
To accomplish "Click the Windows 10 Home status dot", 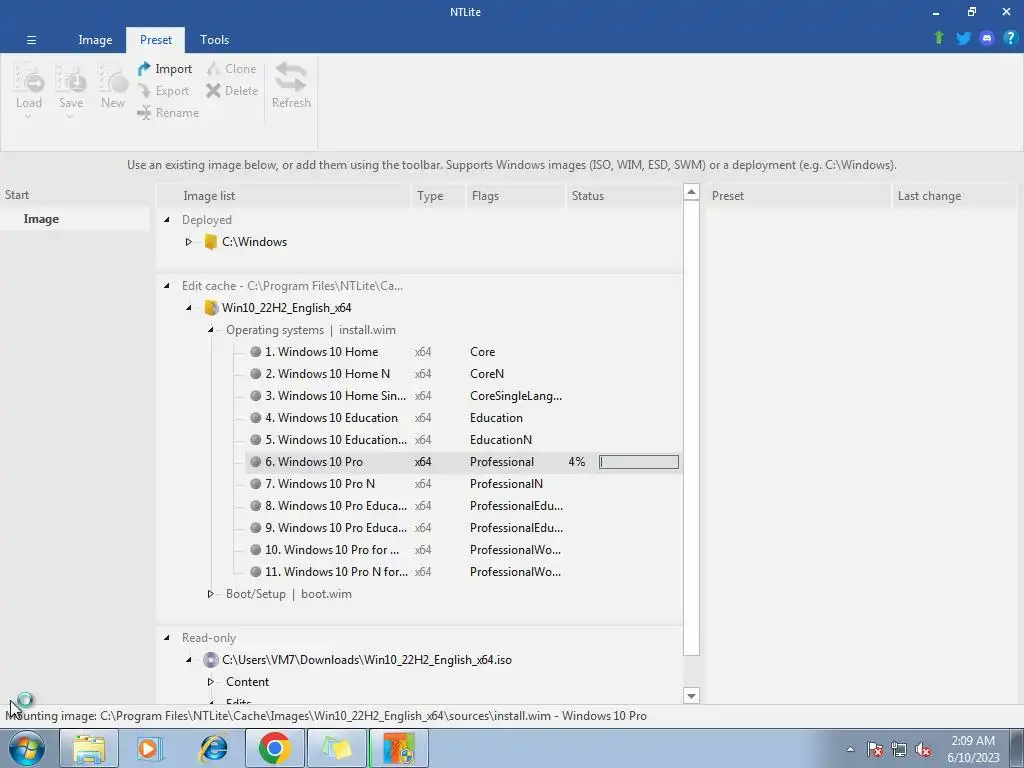I will 255,352.
